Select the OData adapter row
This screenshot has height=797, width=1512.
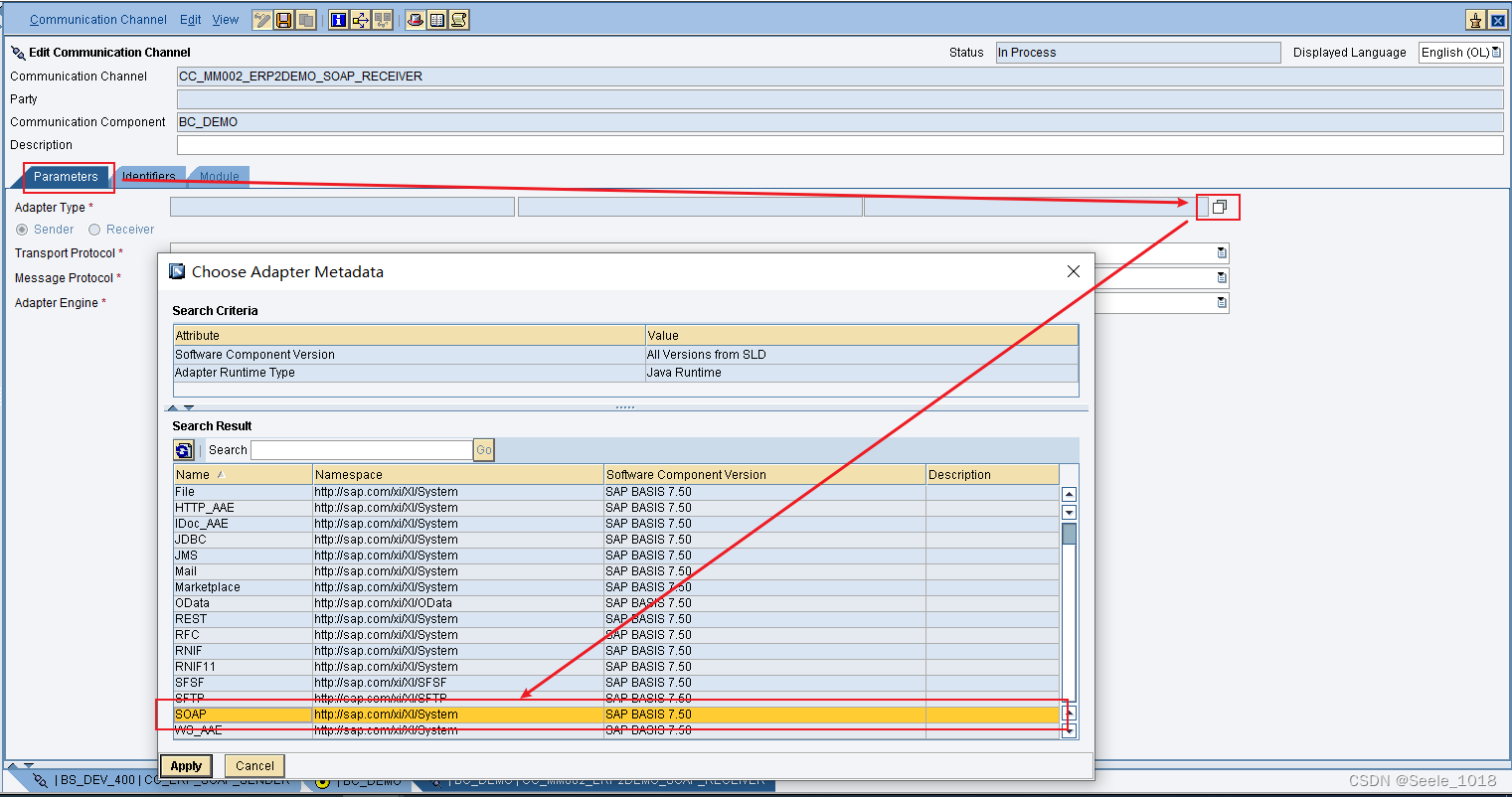[616, 603]
